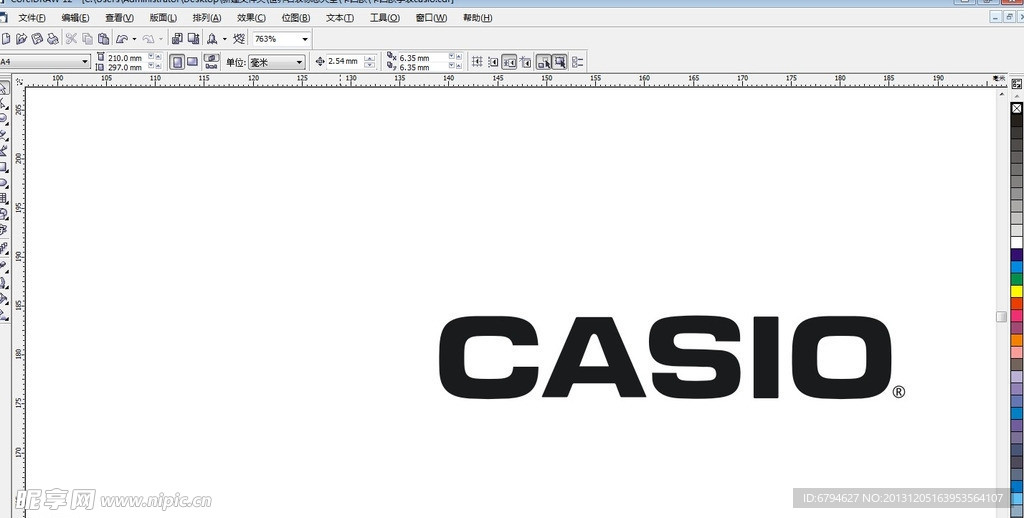
Task: Click the Paste clipboard icon
Action: tap(103, 39)
